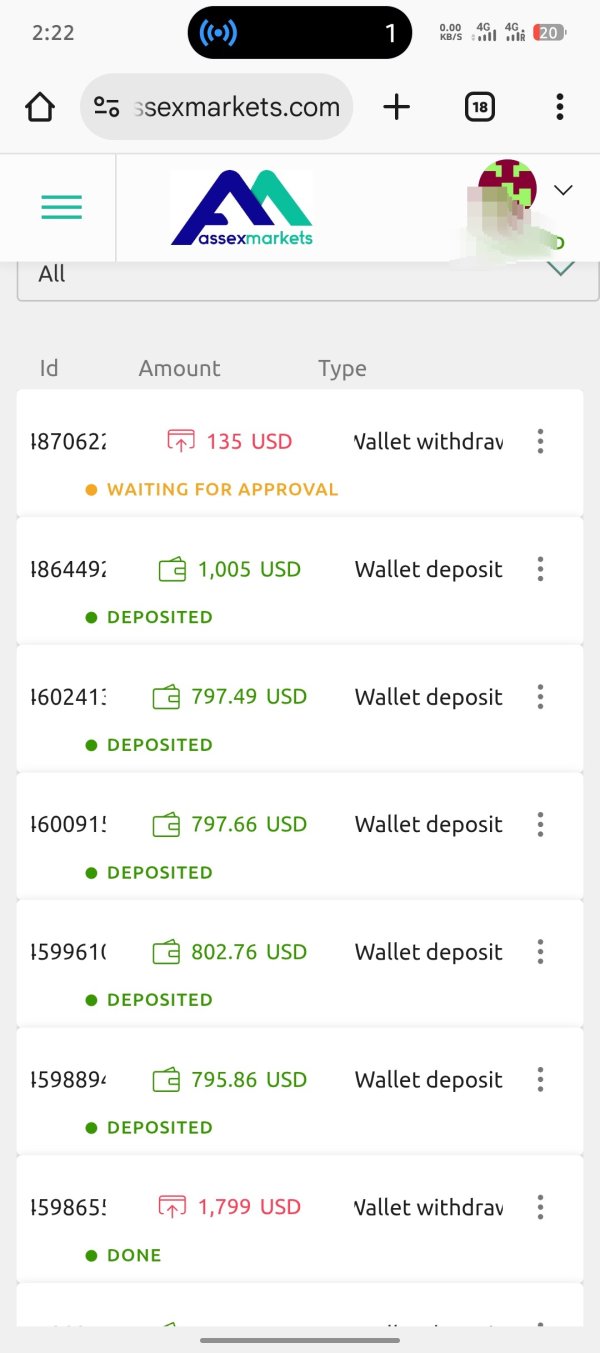600x1353 pixels.
Task: Tap the browser home icon
Action: click(40, 107)
